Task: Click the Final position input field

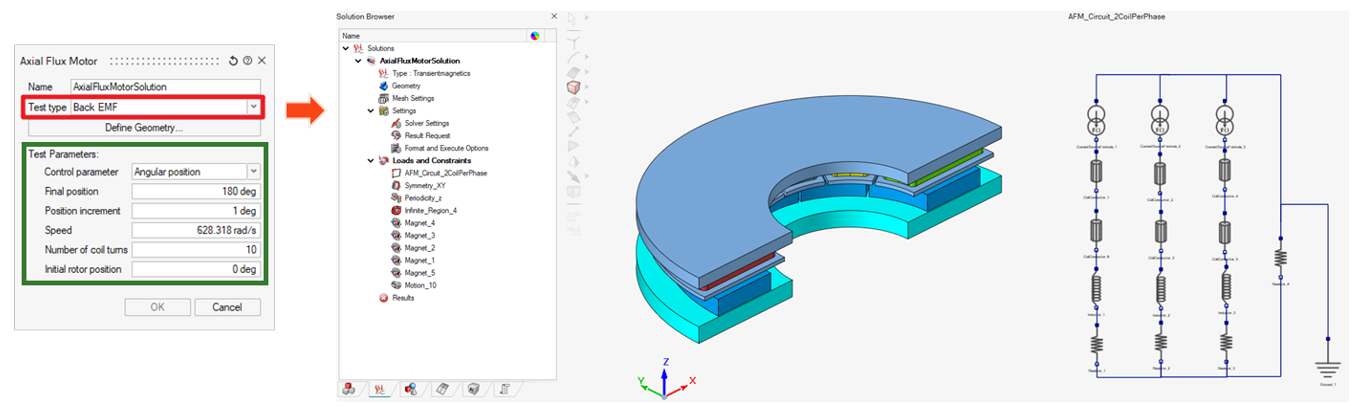Action: pos(196,191)
